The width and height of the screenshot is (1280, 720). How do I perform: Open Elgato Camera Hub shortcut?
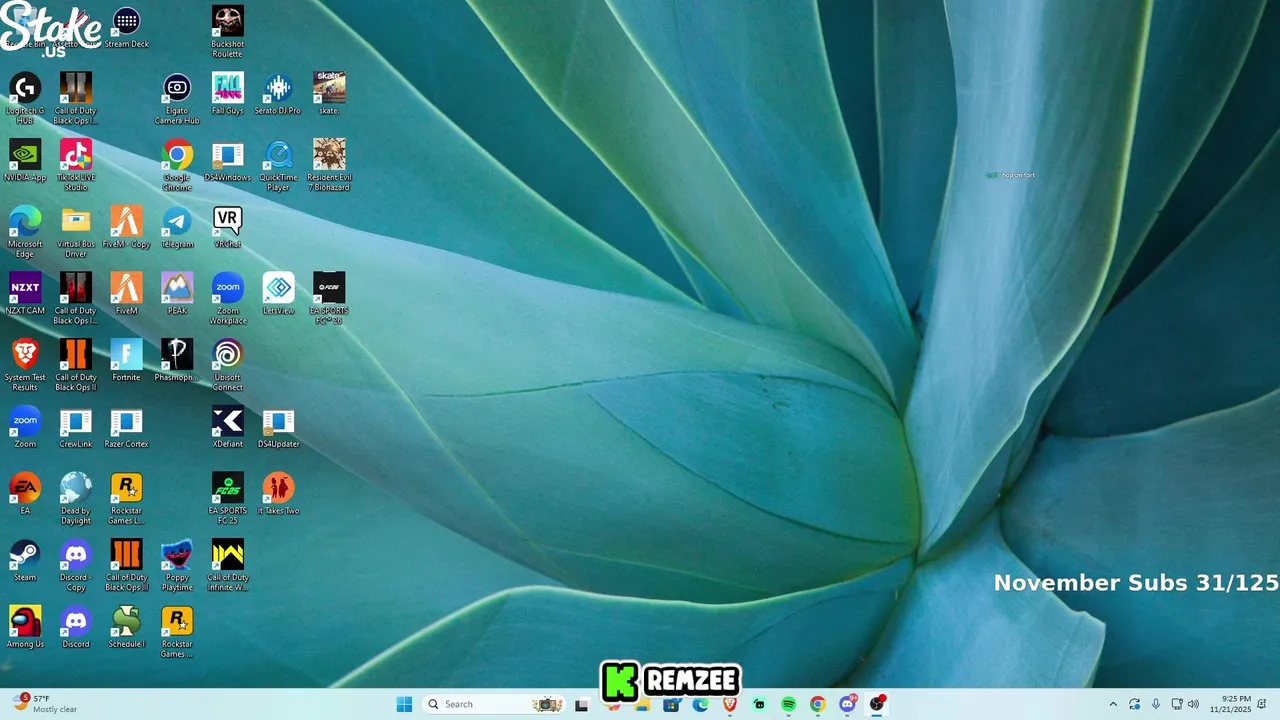(x=177, y=98)
